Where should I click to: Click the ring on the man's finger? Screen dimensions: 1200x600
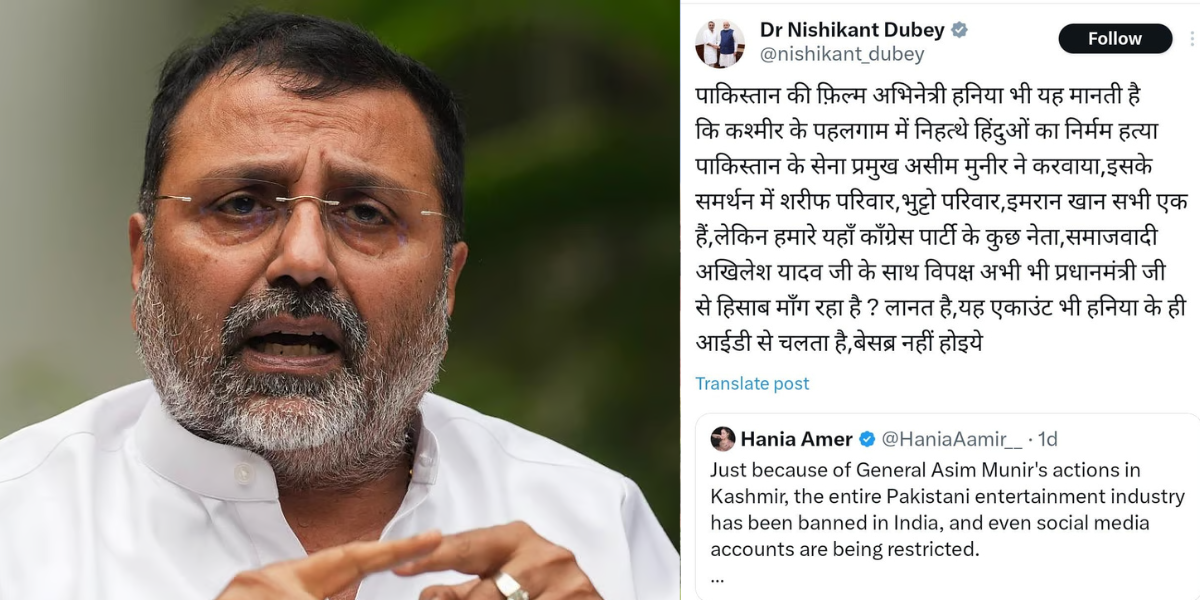pyautogui.click(x=510, y=584)
